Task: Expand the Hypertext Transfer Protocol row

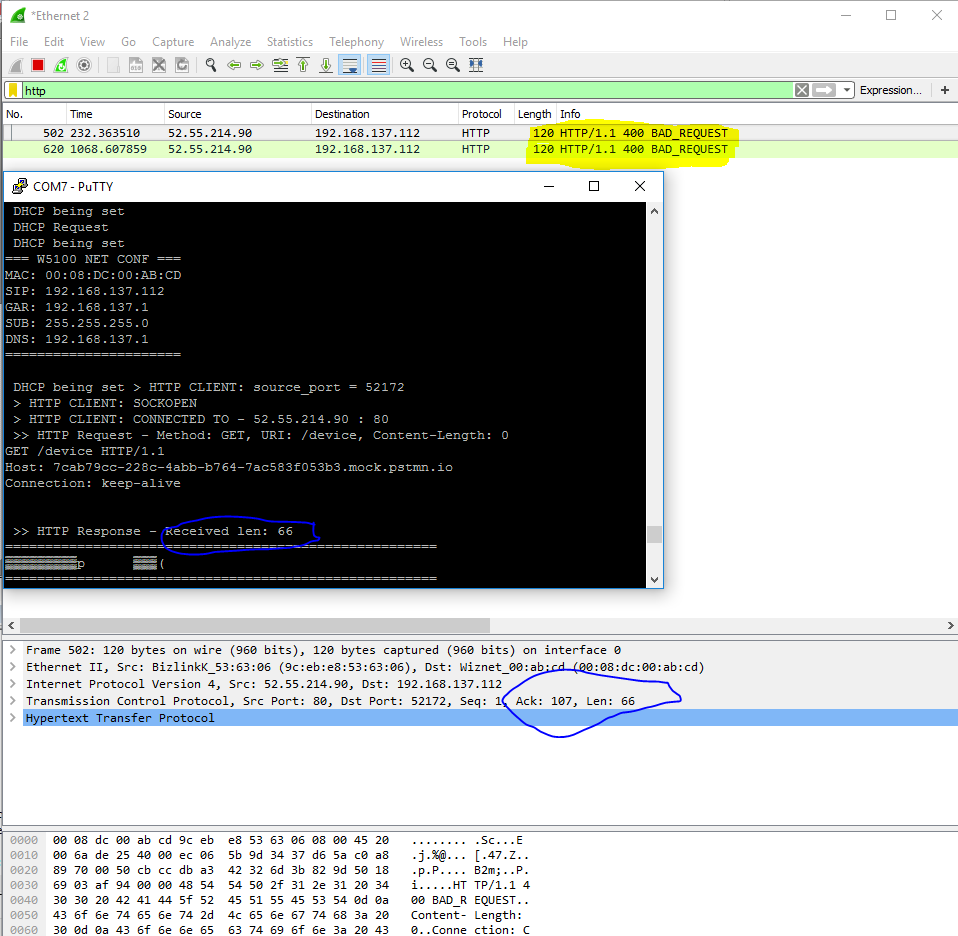Action: [x=13, y=718]
